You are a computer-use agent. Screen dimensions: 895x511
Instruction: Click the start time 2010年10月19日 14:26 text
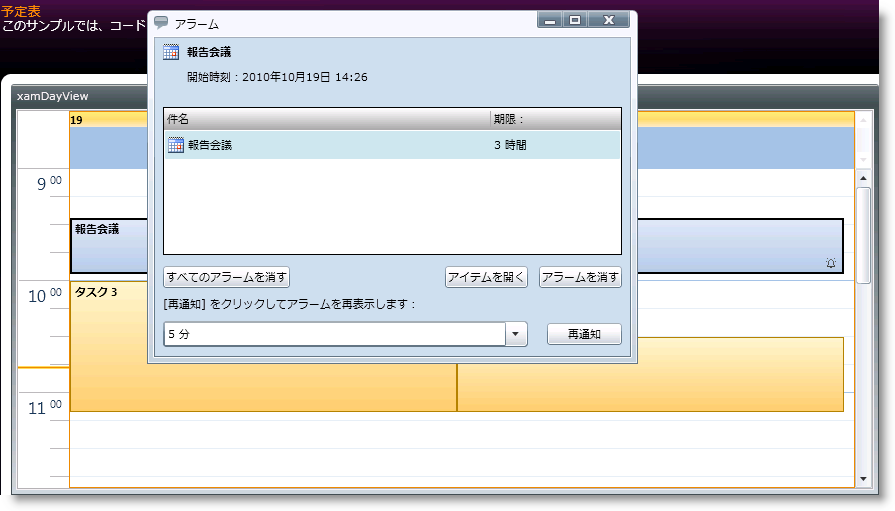click(x=305, y=77)
